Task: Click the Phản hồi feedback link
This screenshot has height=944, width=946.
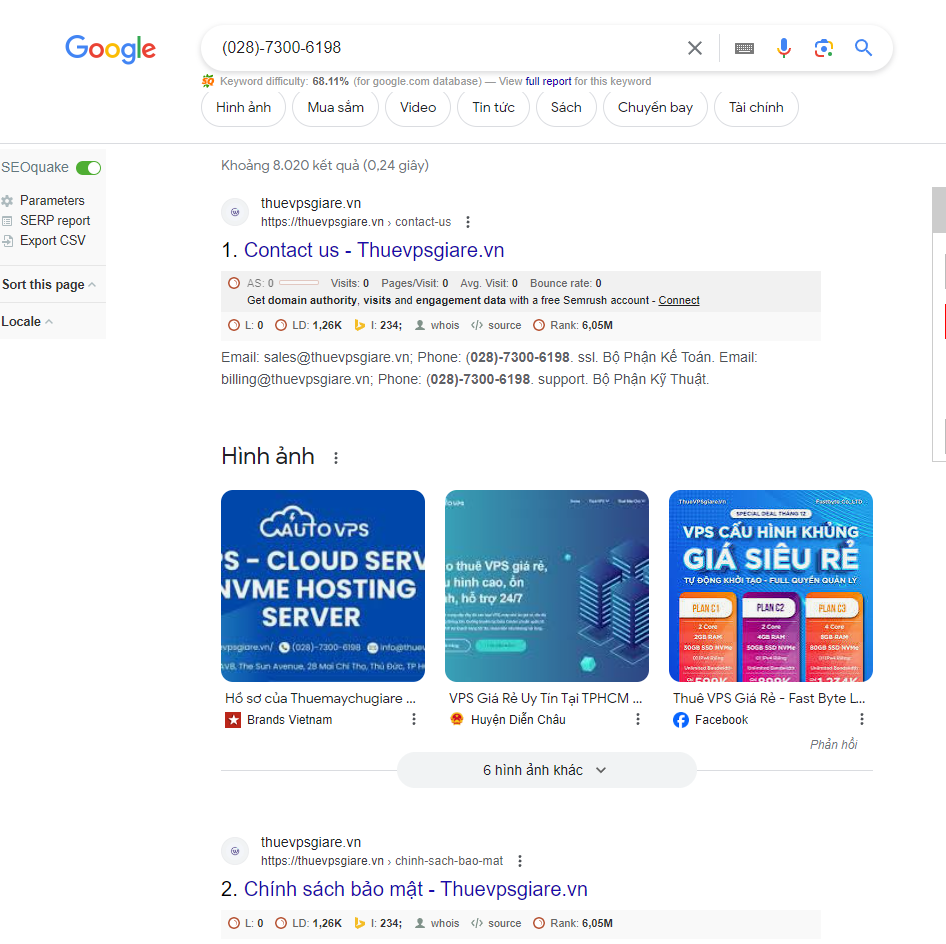Action: point(833,744)
